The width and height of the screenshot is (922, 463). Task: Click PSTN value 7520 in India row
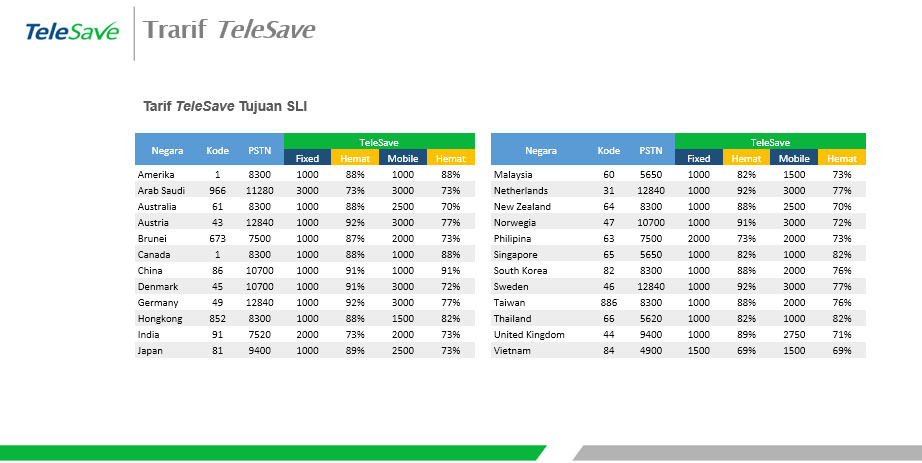259,335
